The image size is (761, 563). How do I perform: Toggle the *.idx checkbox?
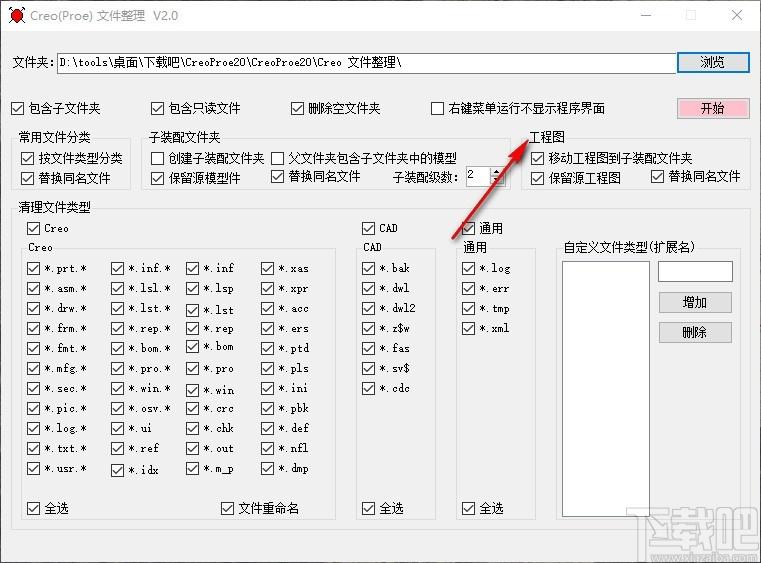(x=117, y=470)
